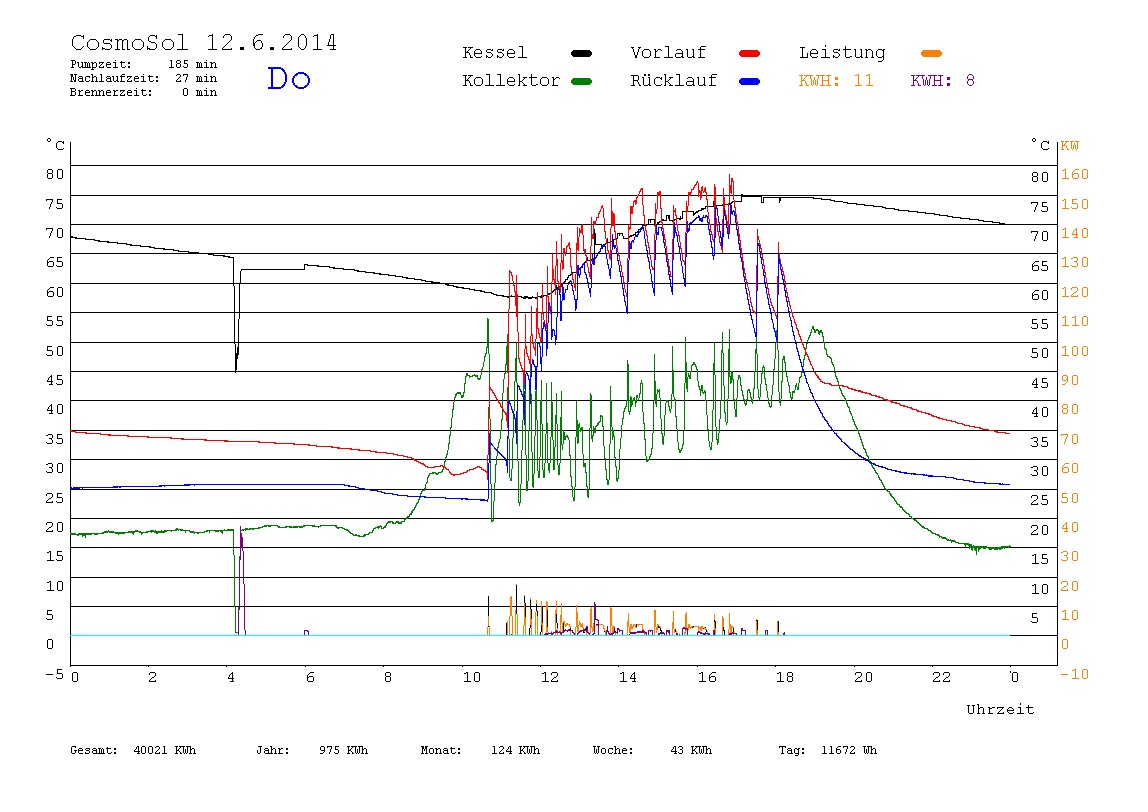Click the Rücklauf legend label
This screenshot has height=812, width=1148.
(x=674, y=81)
